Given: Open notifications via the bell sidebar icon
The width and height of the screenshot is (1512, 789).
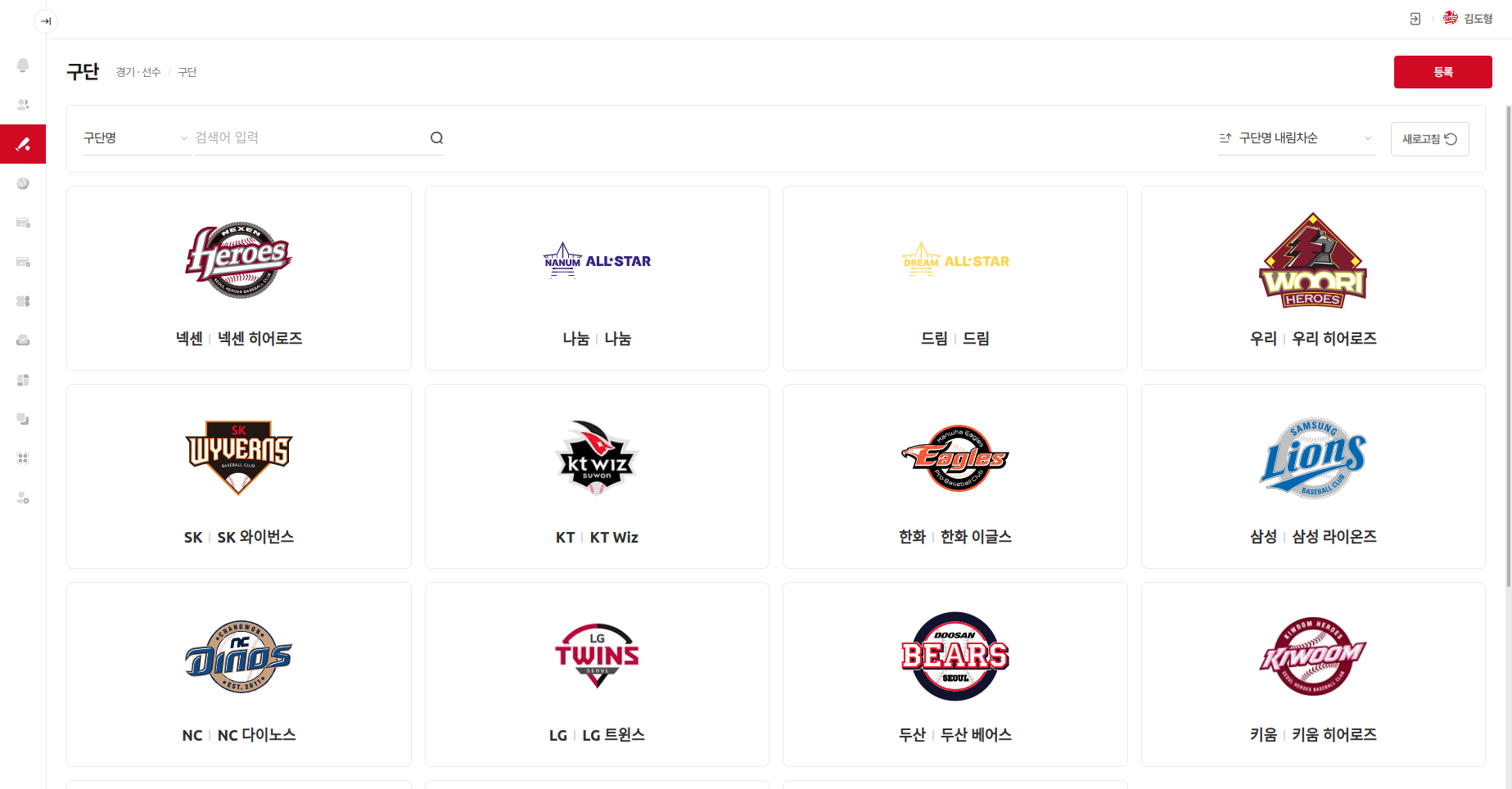Looking at the screenshot, I should pos(23,65).
